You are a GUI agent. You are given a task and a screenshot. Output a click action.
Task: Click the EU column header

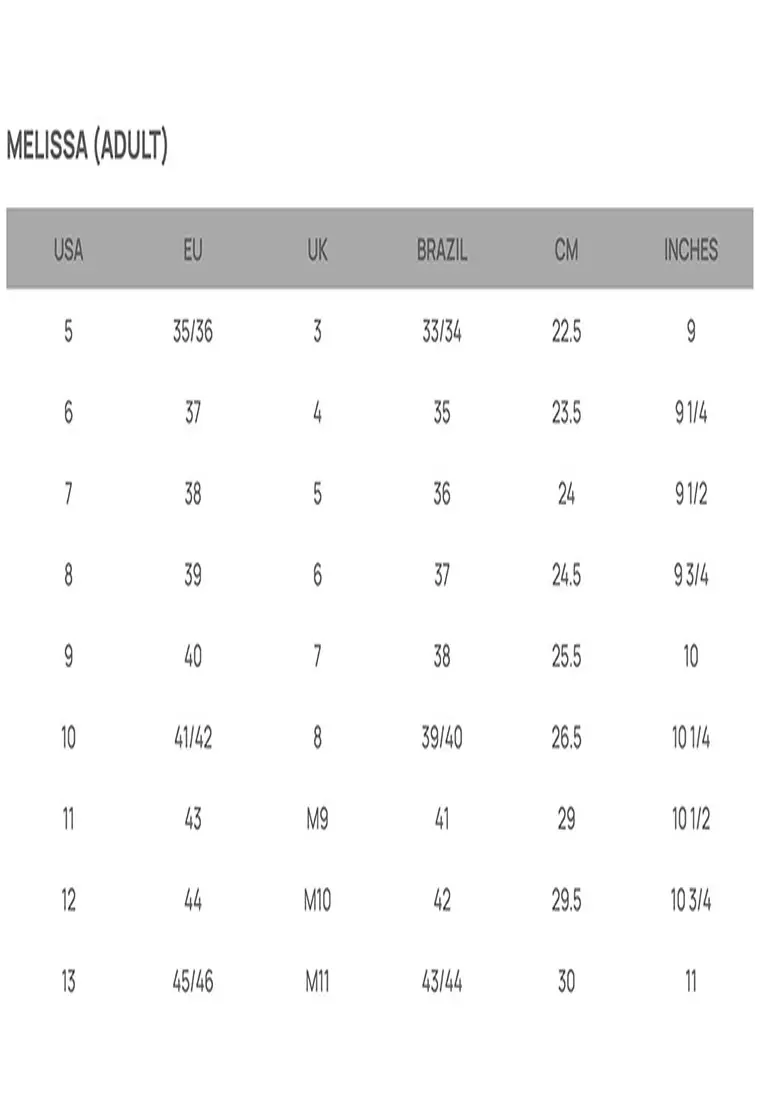[193, 250]
